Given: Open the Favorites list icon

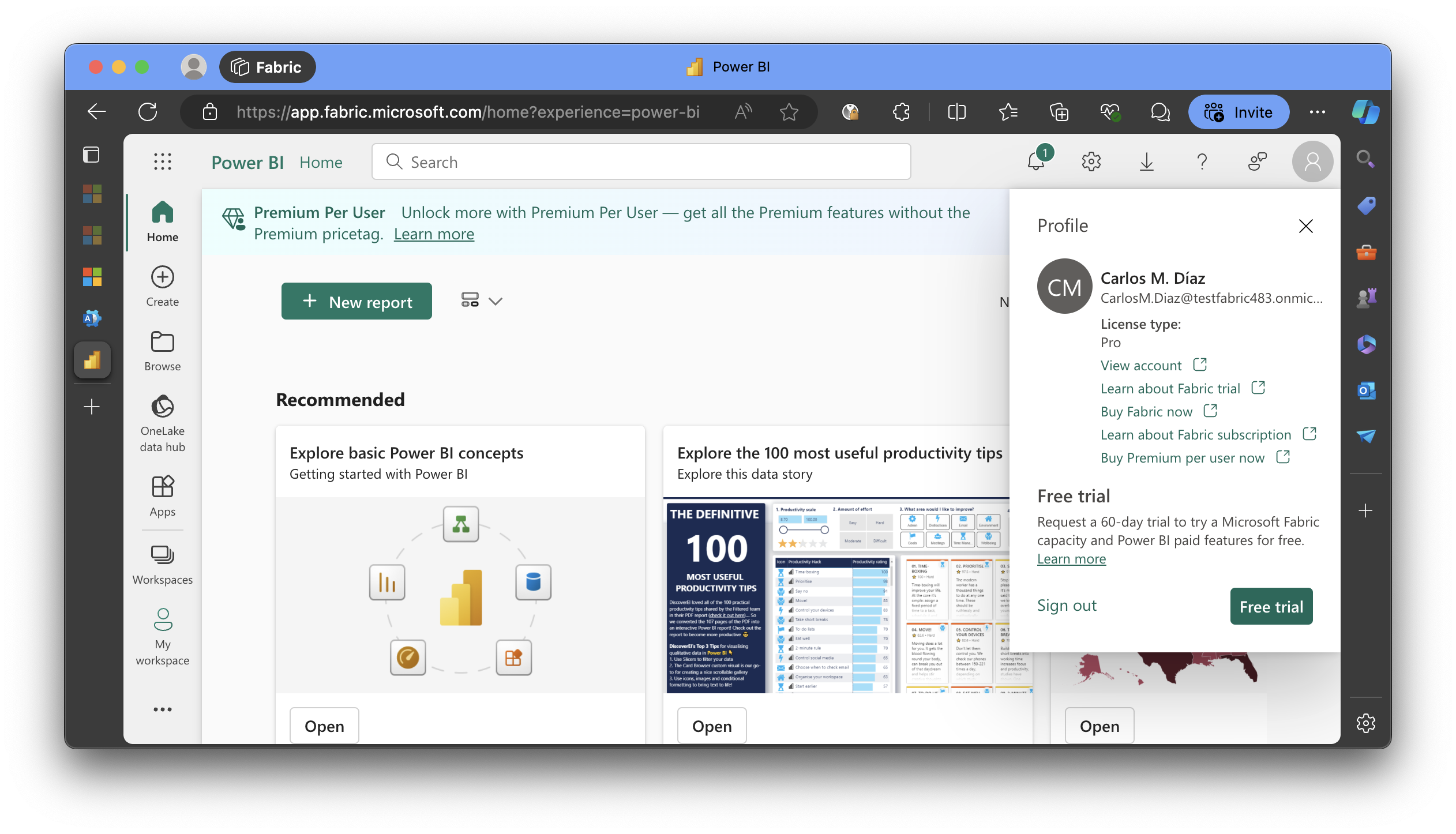Looking at the screenshot, I should click(x=1008, y=112).
